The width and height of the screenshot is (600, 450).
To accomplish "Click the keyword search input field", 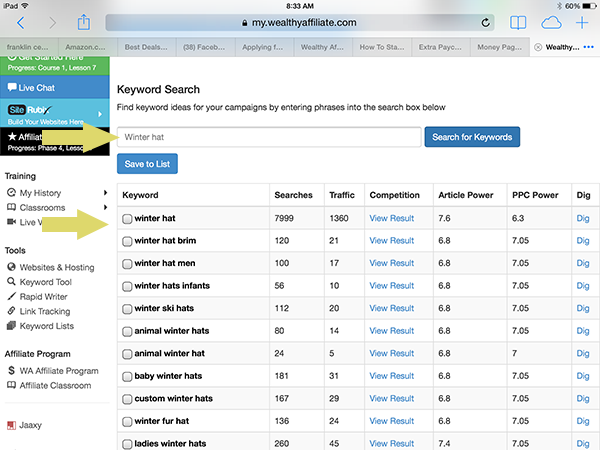I will coord(269,137).
